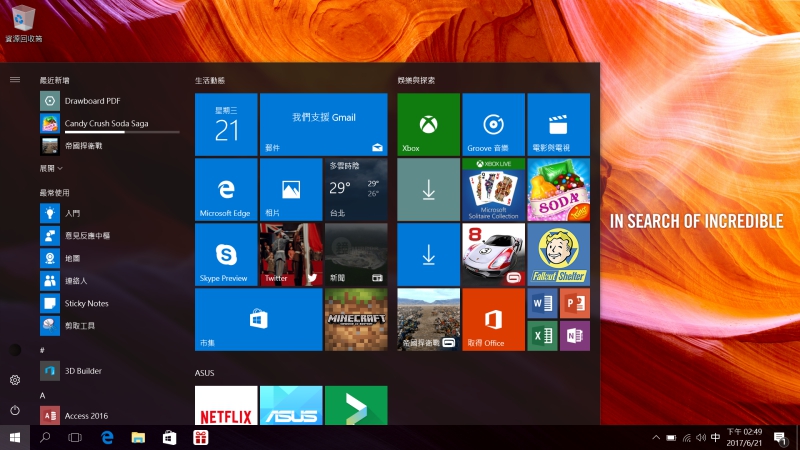Screen dimensions: 800x450
Task: Click the user account avatar
Action: click(15, 350)
